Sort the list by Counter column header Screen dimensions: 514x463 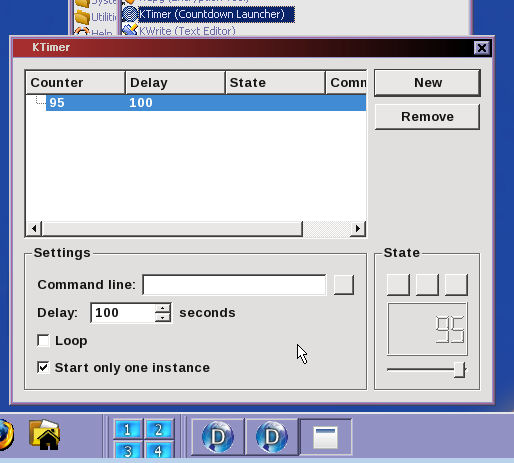tap(75, 82)
